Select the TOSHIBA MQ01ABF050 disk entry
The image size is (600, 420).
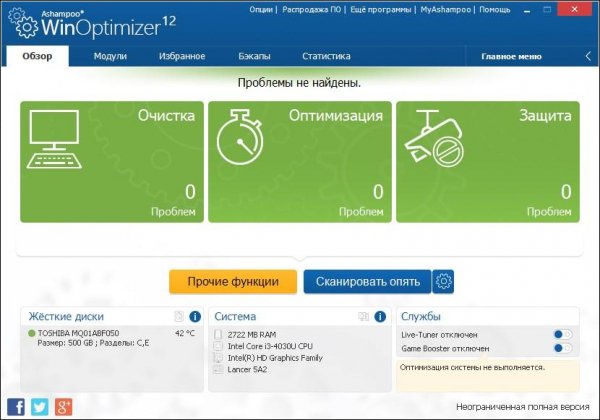tap(78, 333)
